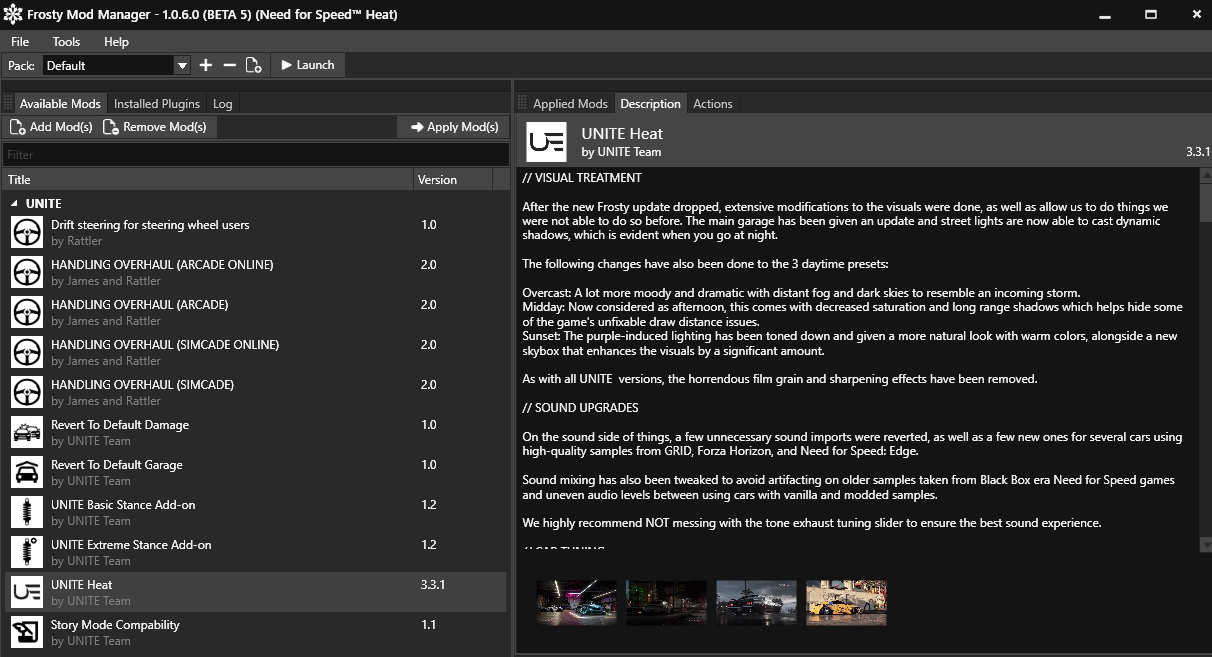Click the Frosty snowflake logo in title bar
The height and width of the screenshot is (657, 1212).
click(14, 15)
